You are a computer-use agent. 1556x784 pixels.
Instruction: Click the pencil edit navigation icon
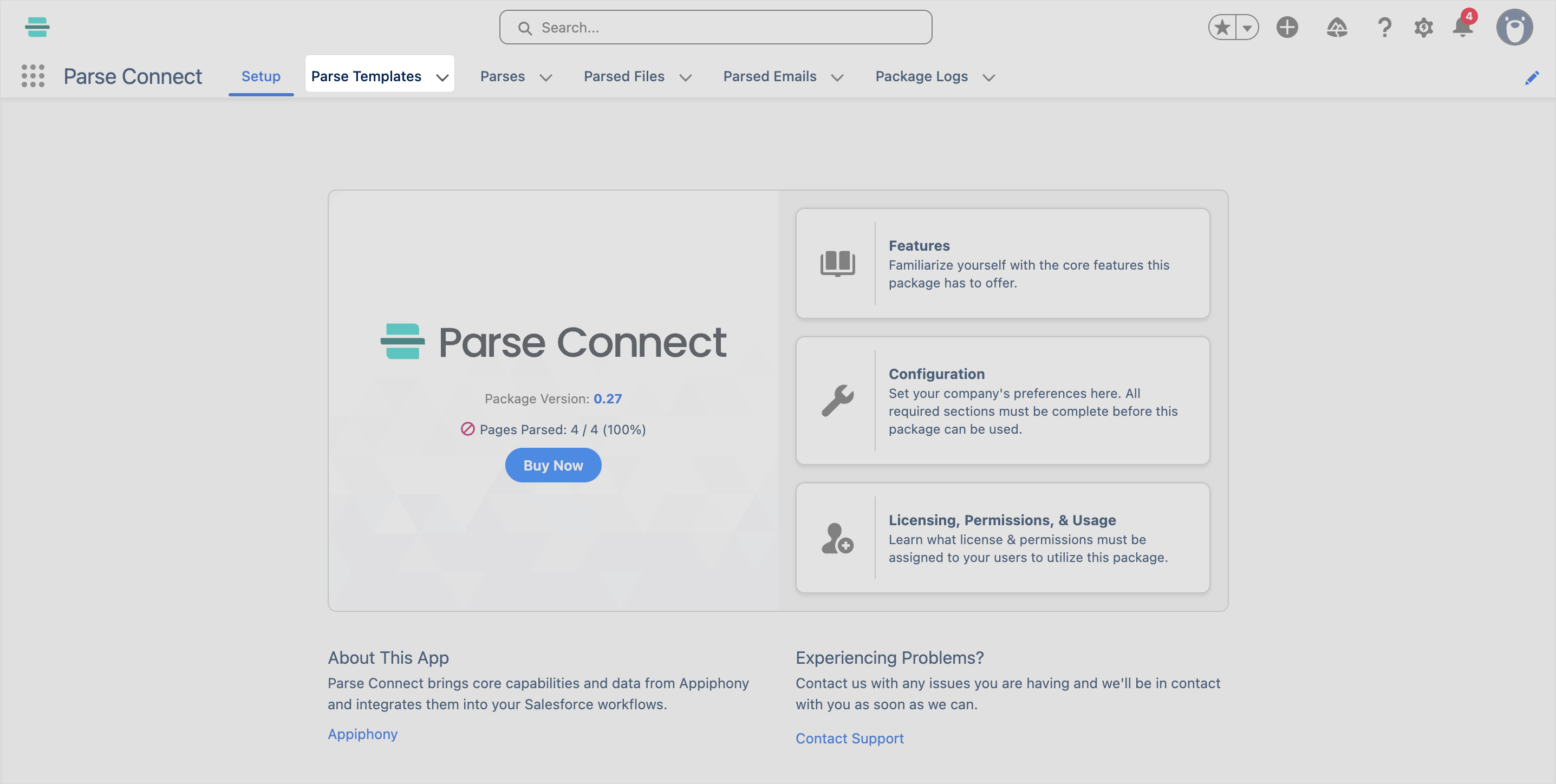pos(1531,78)
